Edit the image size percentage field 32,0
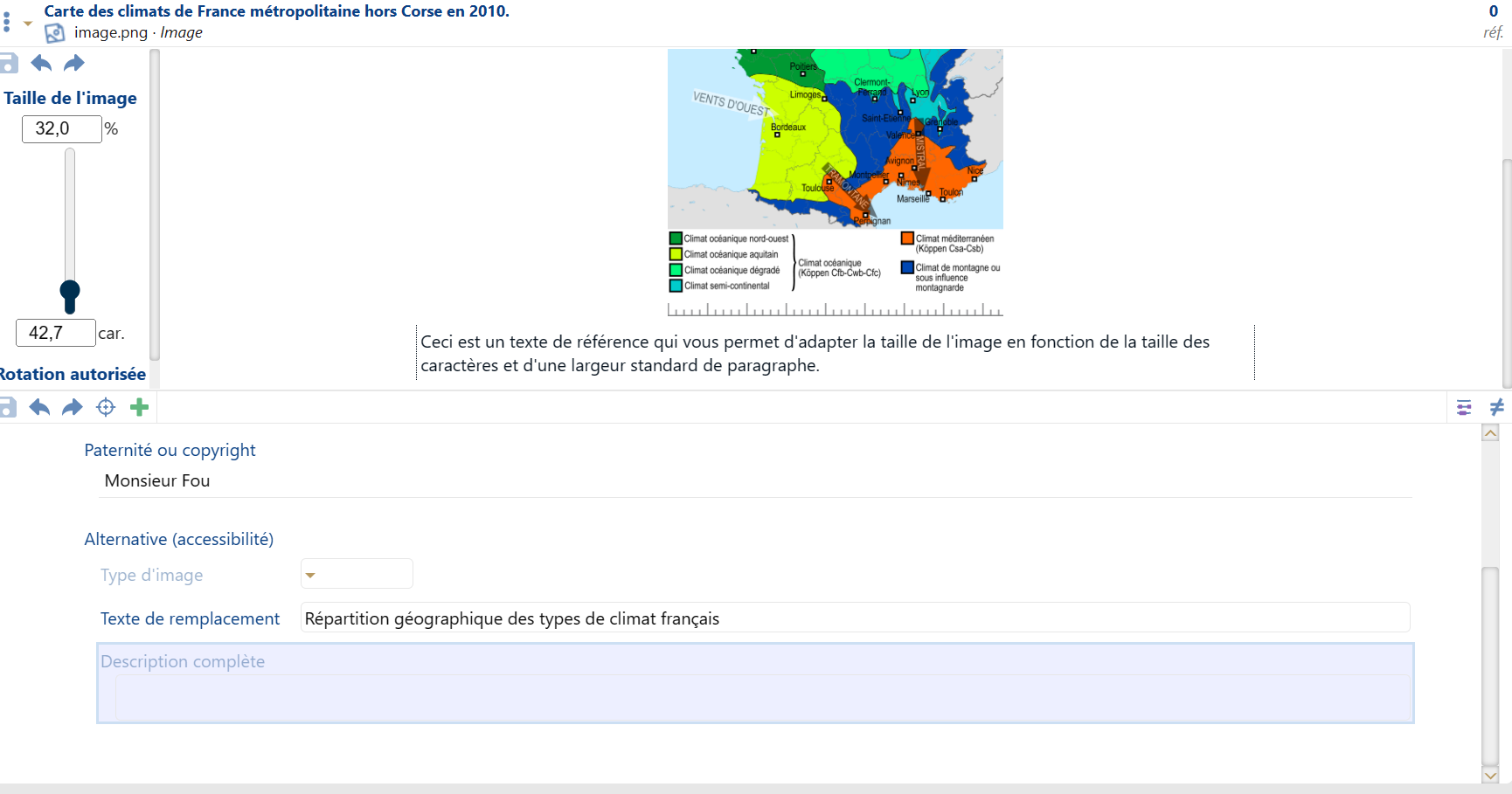 coord(62,128)
